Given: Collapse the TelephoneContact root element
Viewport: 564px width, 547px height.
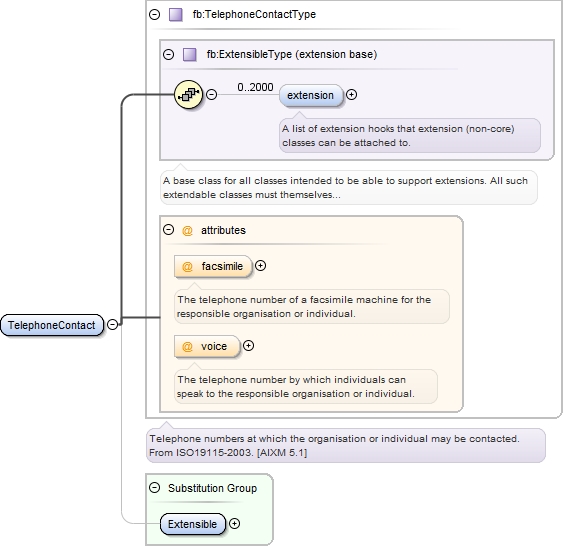Looking at the screenshot, I should [113, 324].
